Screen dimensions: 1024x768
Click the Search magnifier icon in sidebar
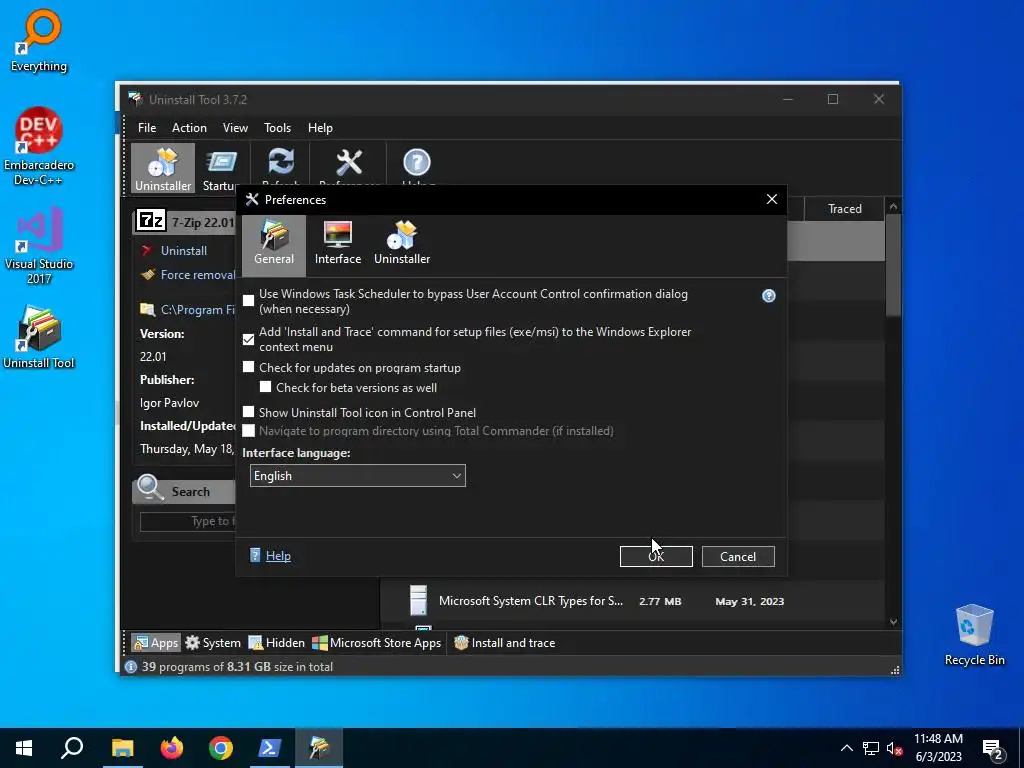(150, 487)
